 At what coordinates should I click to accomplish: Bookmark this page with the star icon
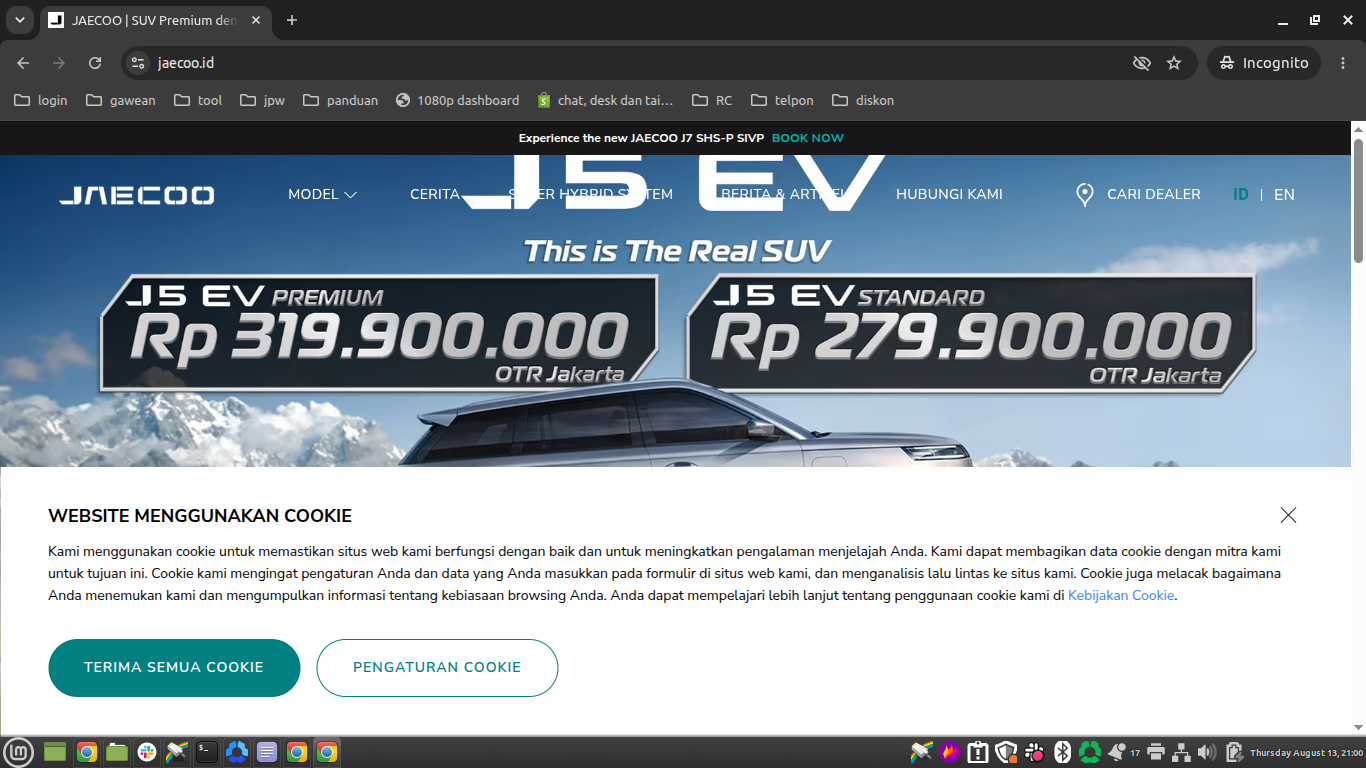point(1174,63)
